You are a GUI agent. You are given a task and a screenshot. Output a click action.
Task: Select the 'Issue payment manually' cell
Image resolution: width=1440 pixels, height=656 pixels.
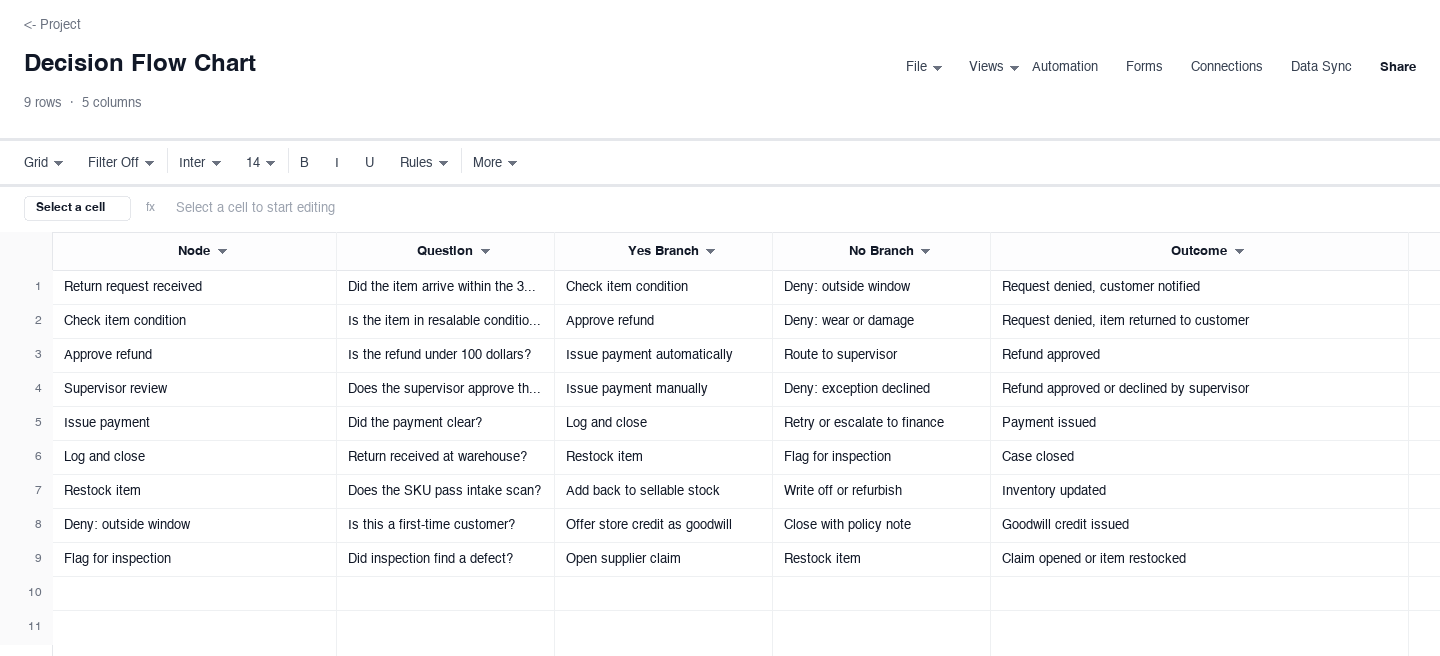click(663, 389)
